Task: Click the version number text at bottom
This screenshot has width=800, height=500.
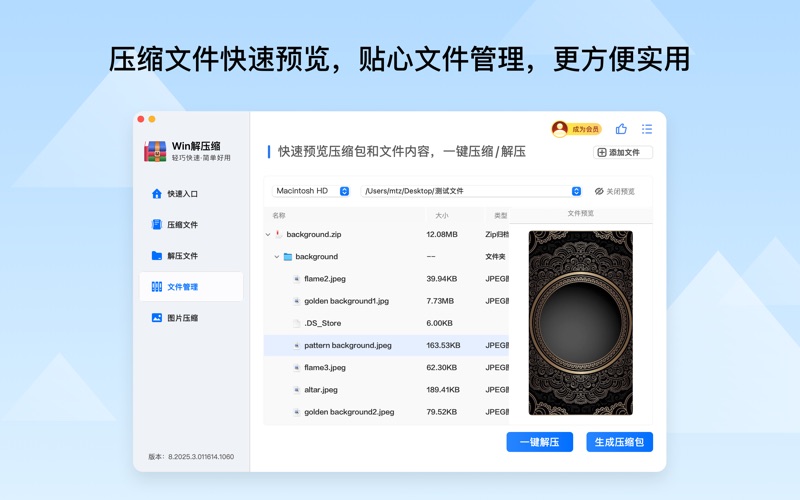Action: pos(191,457)
